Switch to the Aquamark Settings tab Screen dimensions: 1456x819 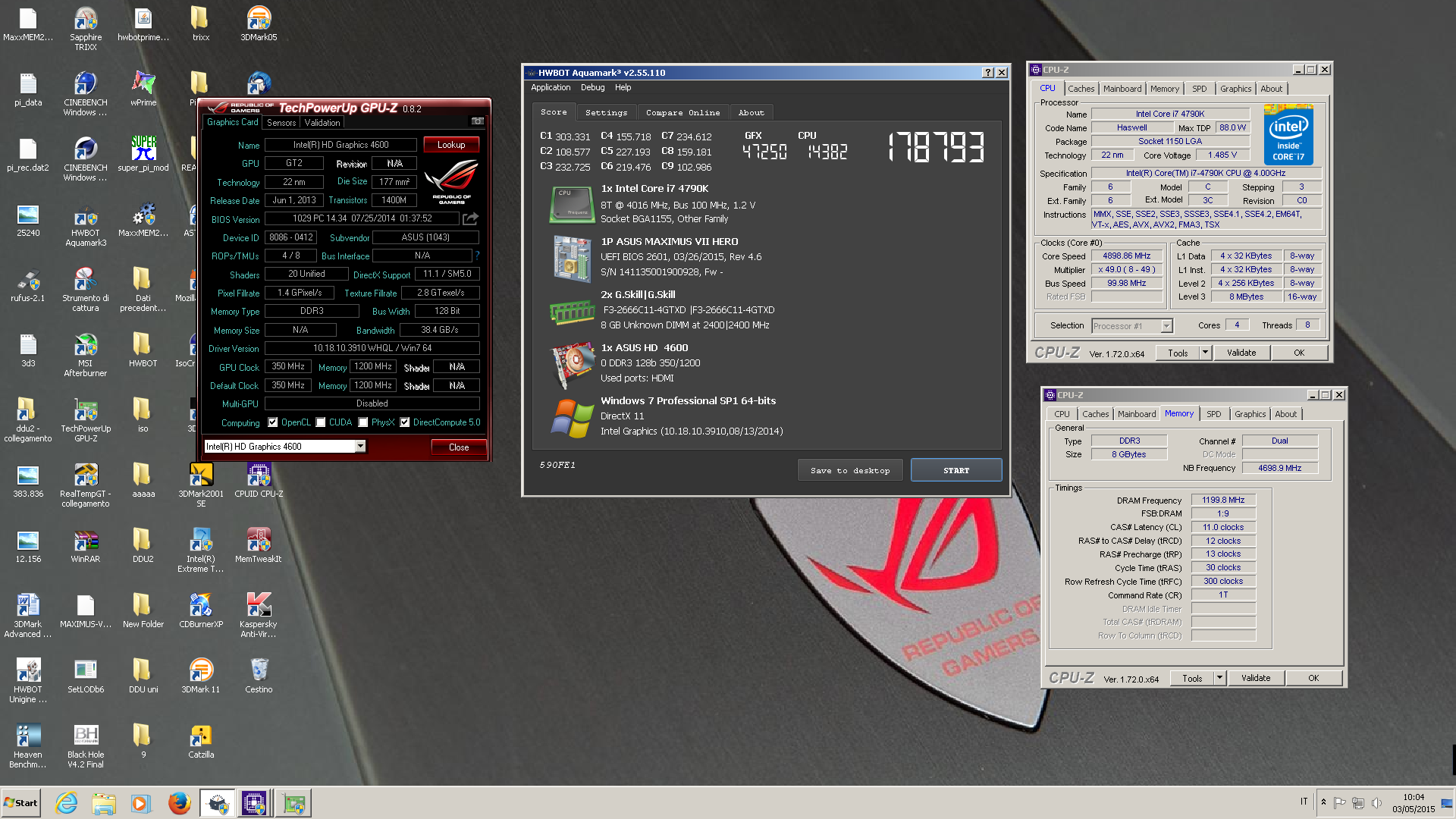607,112
